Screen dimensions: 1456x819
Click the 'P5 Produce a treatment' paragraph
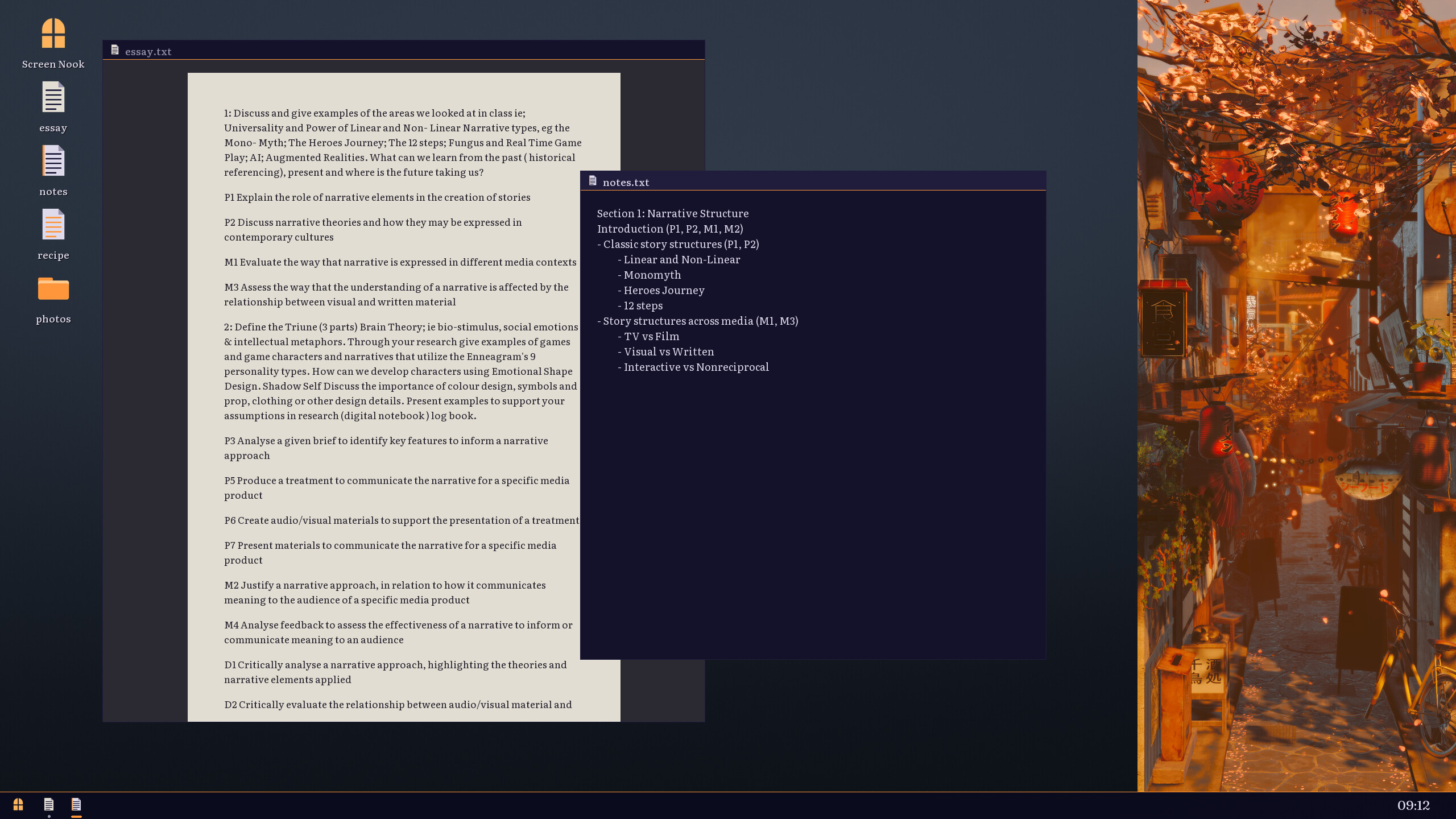tap(397, 488)
